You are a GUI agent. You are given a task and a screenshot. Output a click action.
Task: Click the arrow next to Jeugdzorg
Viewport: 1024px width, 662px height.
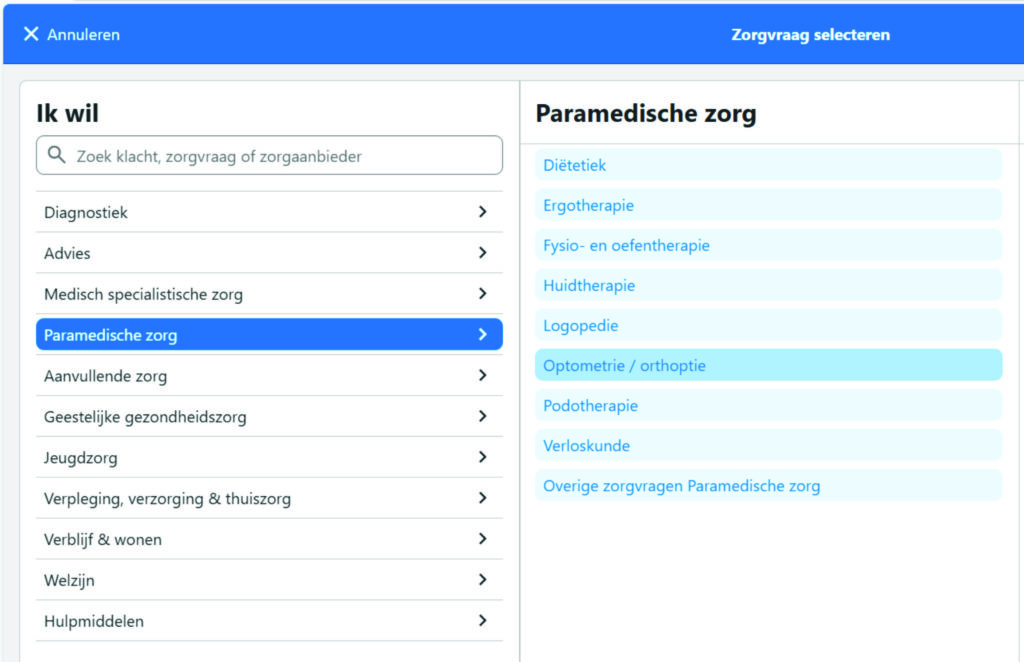coord(483,457)
